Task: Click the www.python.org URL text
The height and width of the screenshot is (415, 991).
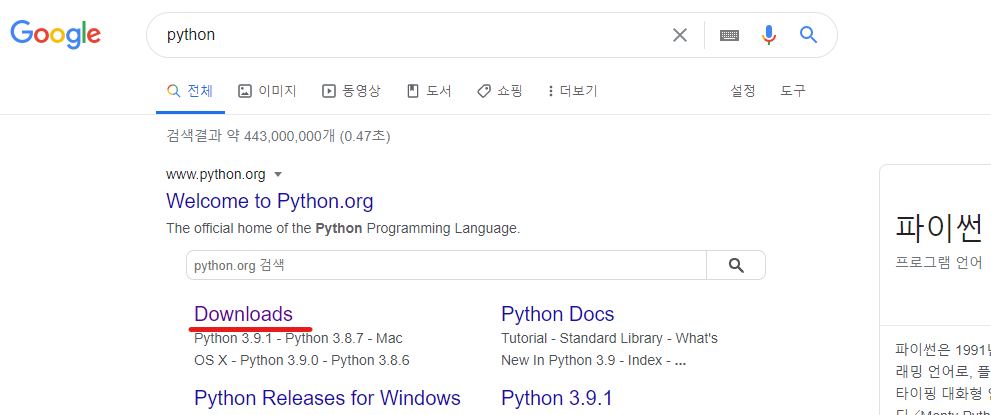Action: pos(216,174)
